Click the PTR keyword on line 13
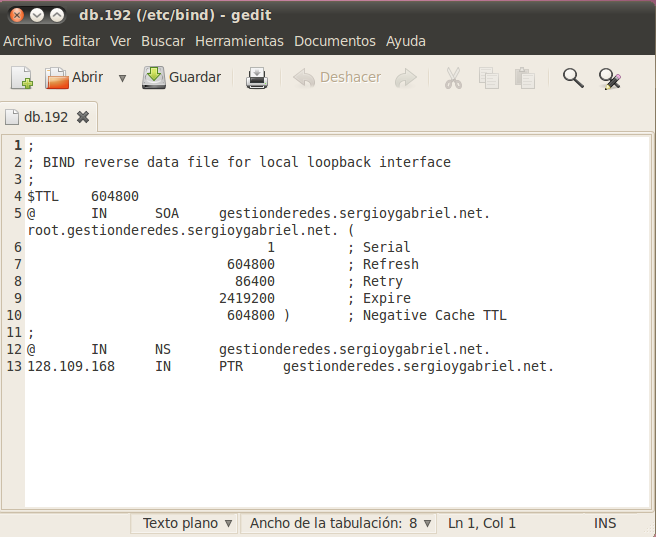 tap(231, 366)
